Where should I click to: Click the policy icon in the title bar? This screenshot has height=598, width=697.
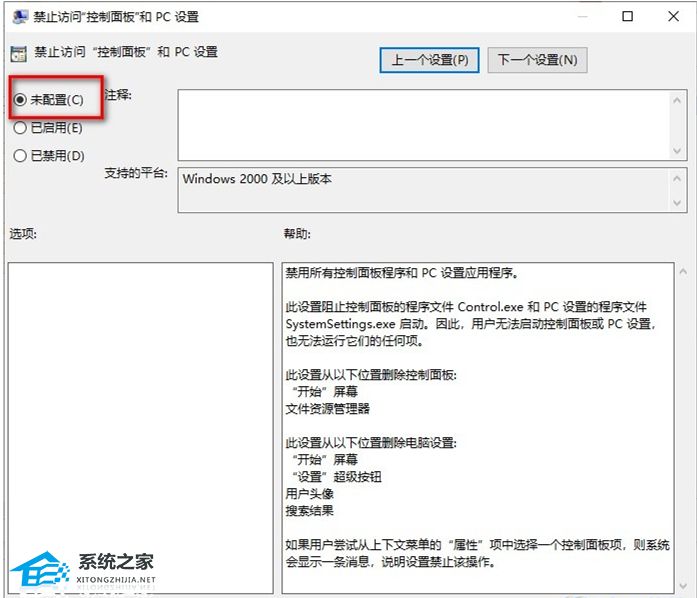(x=20, y=16)
